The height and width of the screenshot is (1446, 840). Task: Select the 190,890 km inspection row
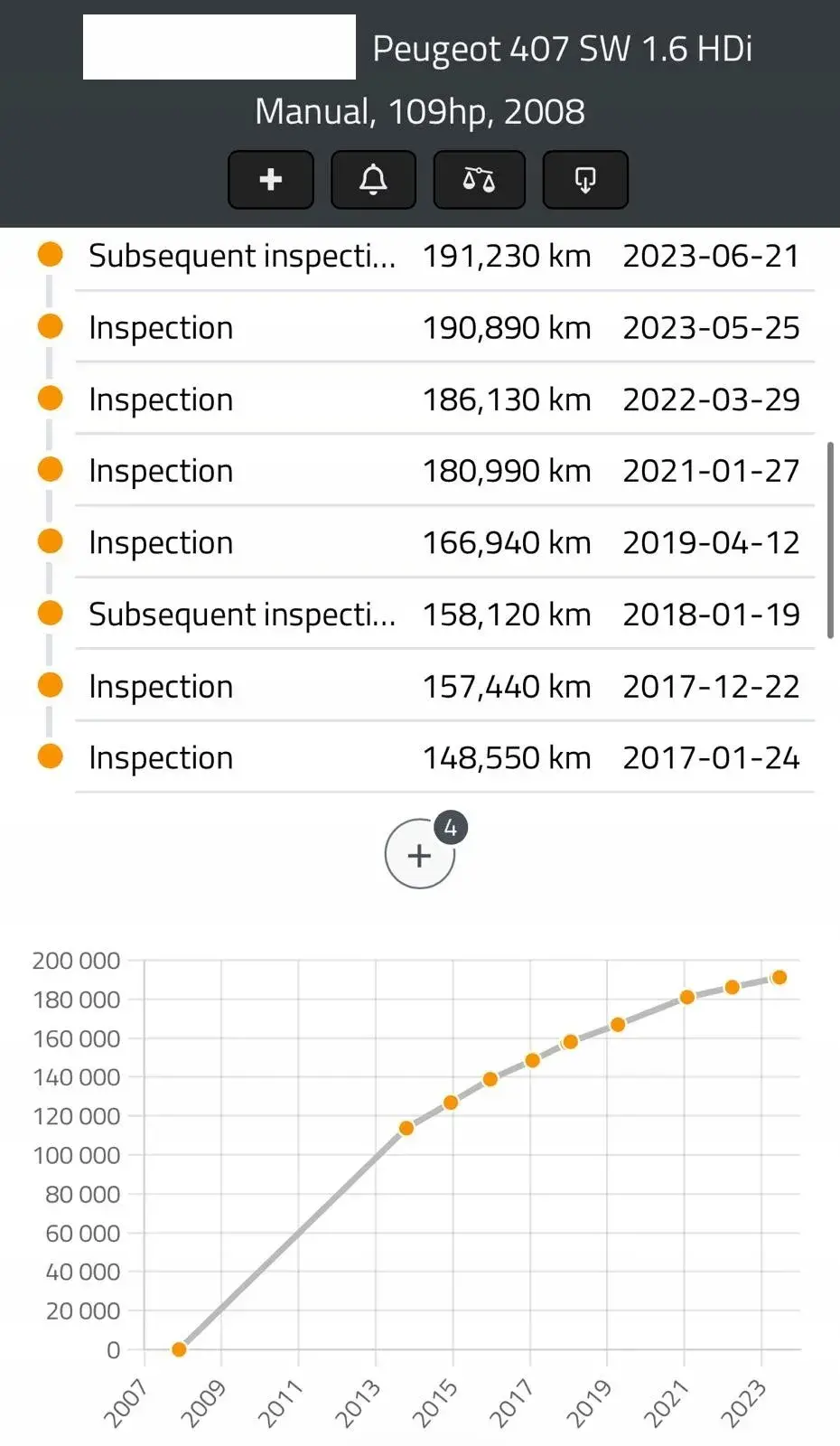(444, 327)
